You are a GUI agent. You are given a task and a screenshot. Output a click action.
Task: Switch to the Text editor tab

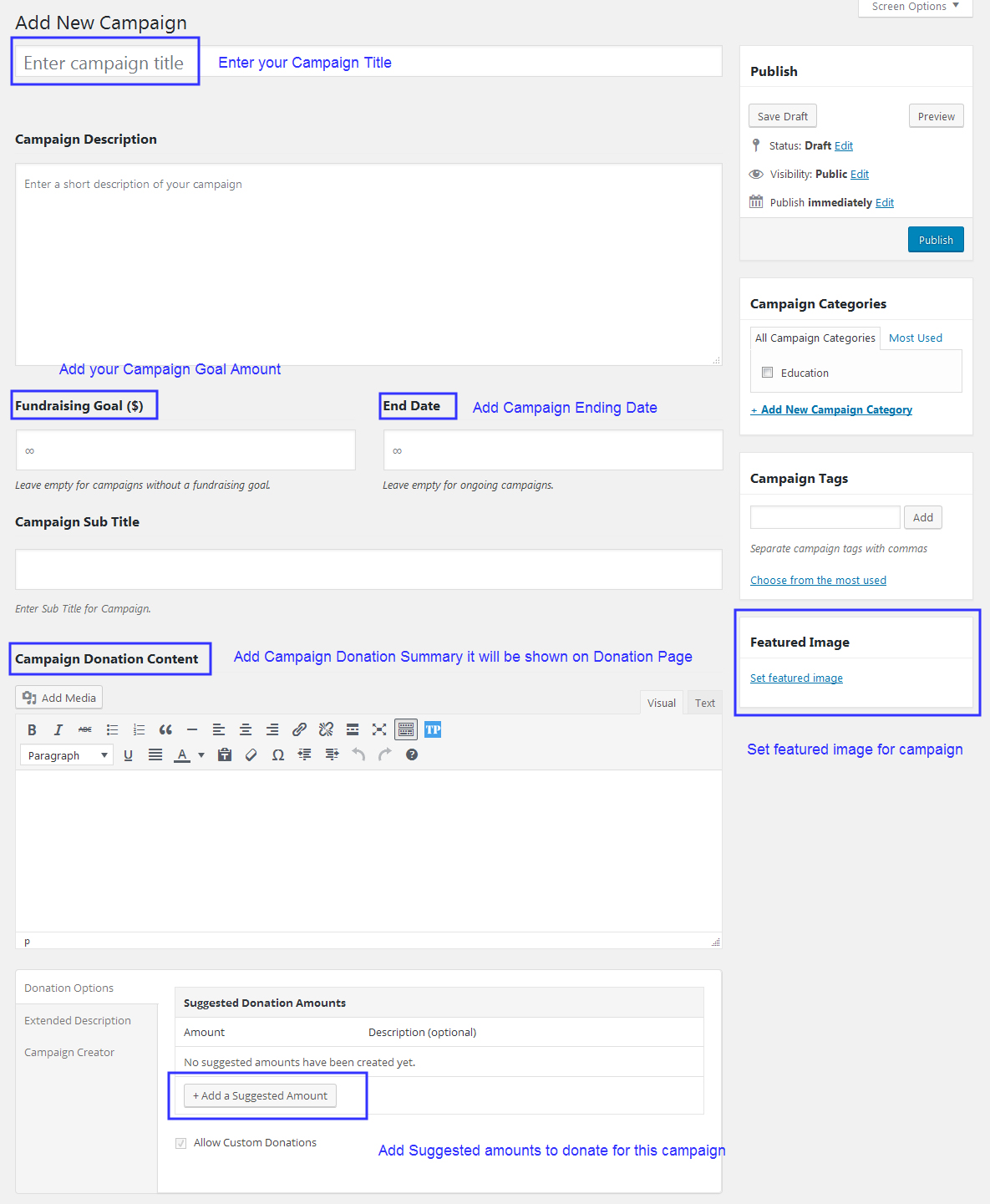tap(704, 703)
